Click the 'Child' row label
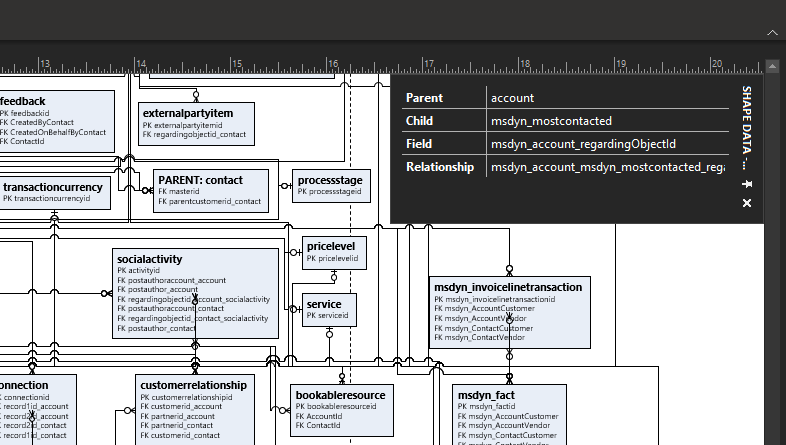Screen dimensions: 786x445 point(419,121)
